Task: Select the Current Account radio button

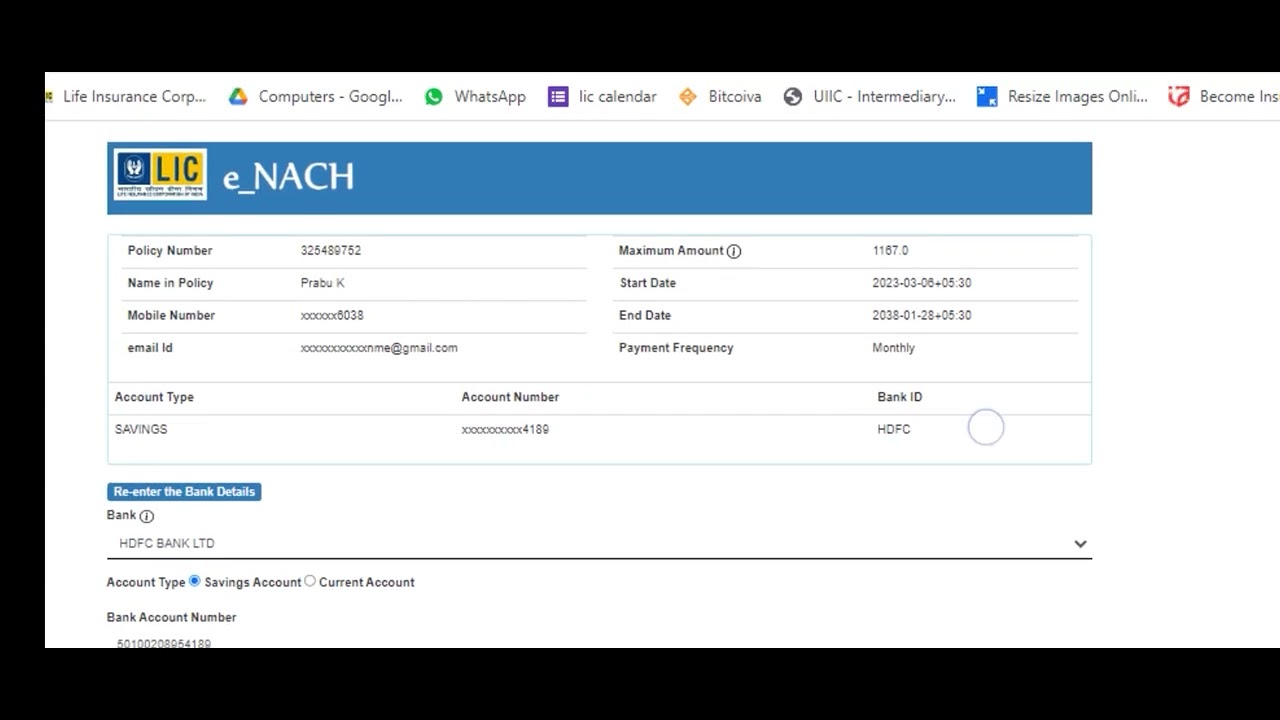Action: tap(310, 581)
